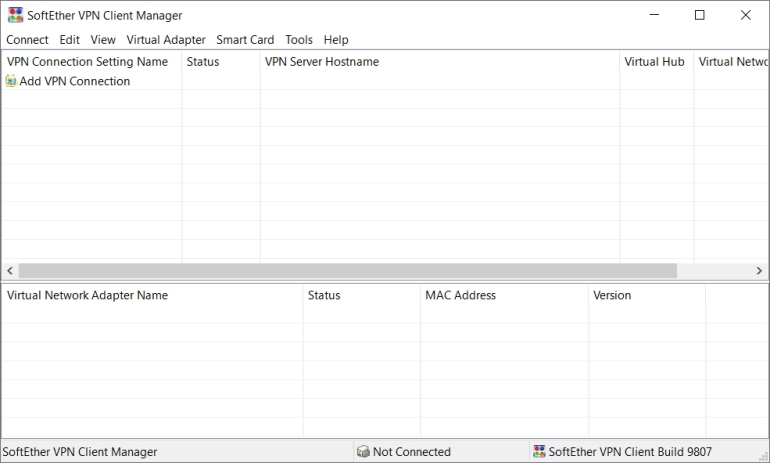Click the SoftEther app icon in title bar
This screenshot has width=770, height=463.
(15, 15)
